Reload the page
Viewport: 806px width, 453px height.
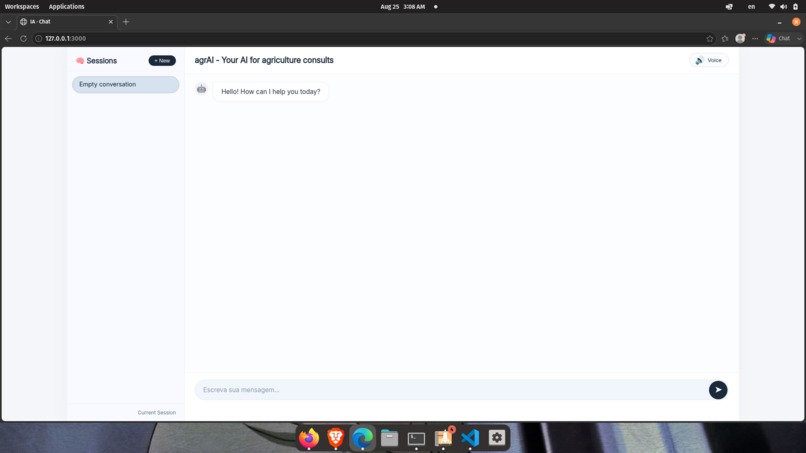click(23, 39)
